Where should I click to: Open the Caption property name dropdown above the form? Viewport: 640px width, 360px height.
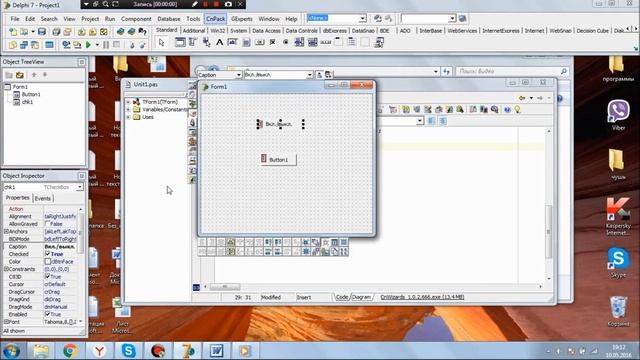click(x=239, y=75)
